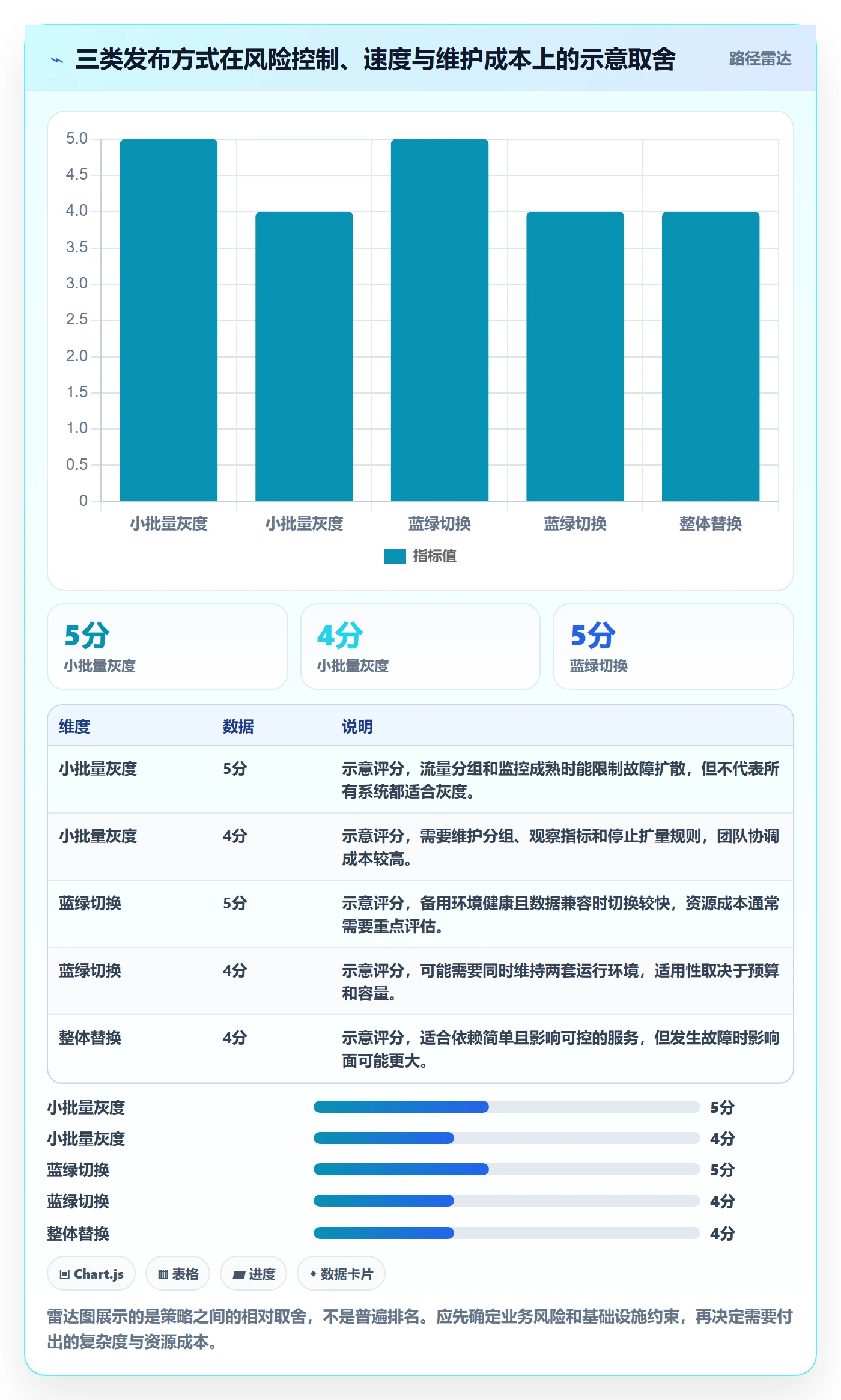Viewport: 841px width, 1400px height.
Task: Click the square icon inside the Chart.js chip
Action: [65, 1274]
